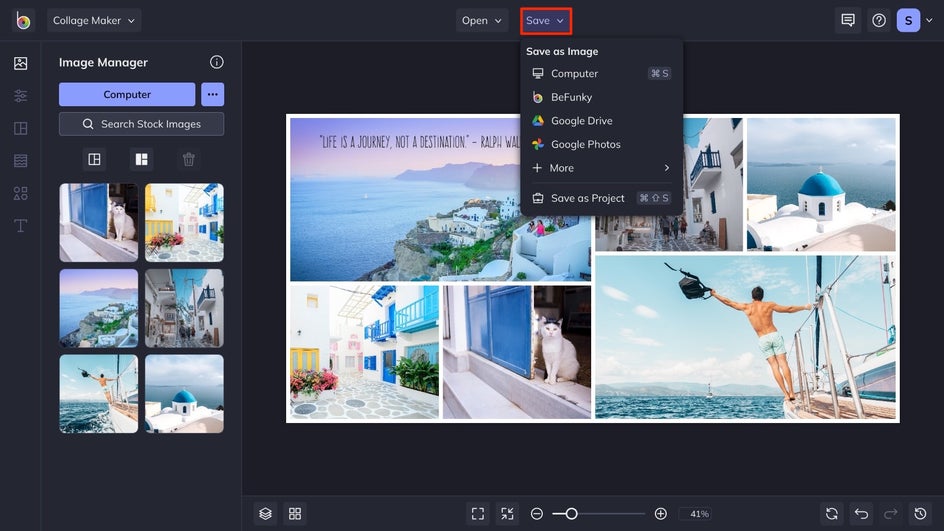The width and height of the screenshot is (944, 531).
Task: Click the undo arrow icon
Action: [x=862, y=514]
